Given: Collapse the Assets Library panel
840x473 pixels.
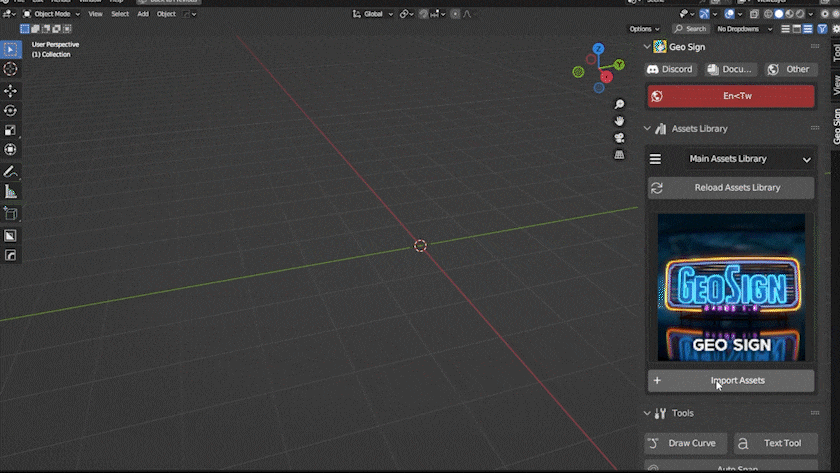Looking at the screenshot, I should pos(648,129).
